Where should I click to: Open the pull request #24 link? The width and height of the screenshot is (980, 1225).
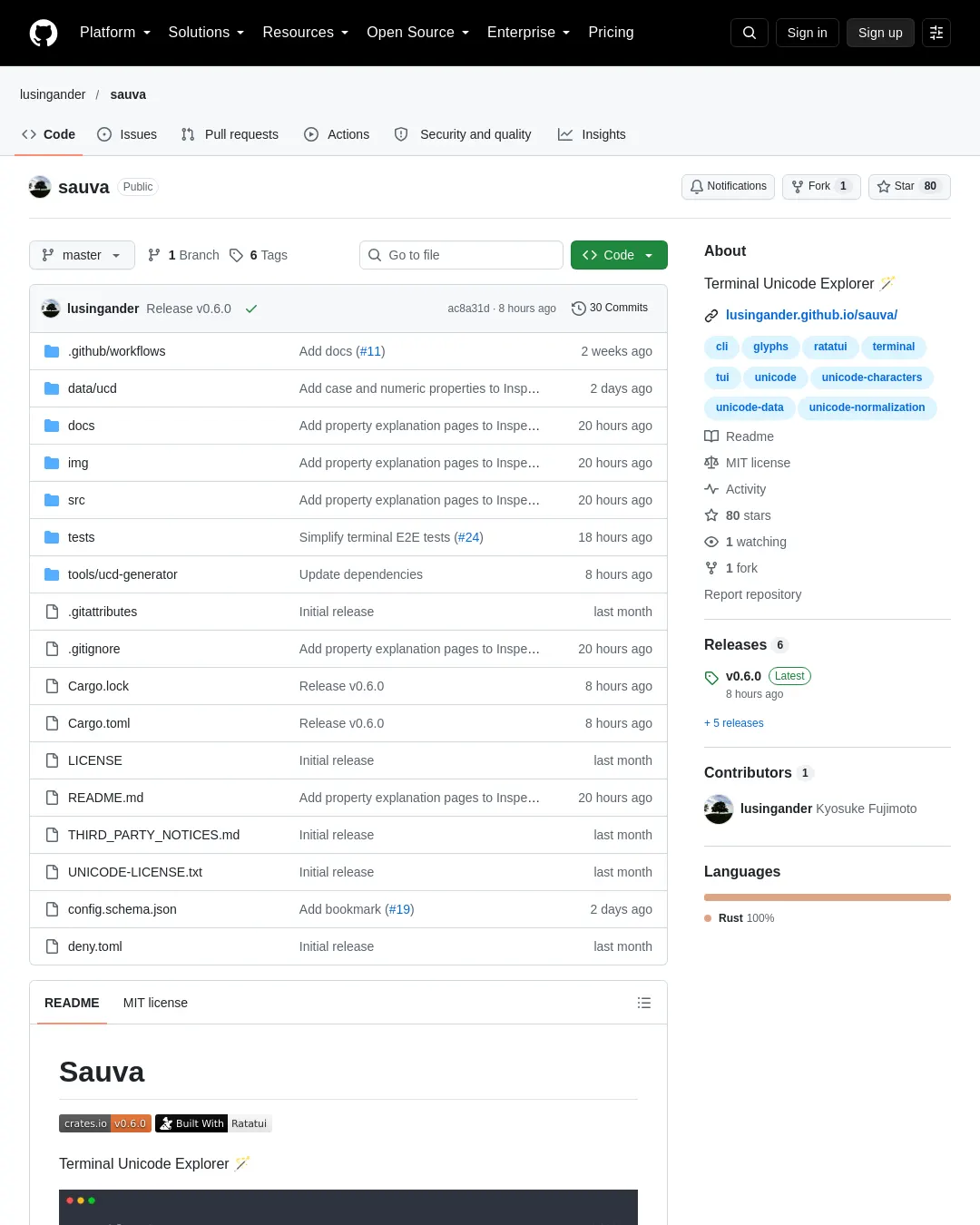468,537
